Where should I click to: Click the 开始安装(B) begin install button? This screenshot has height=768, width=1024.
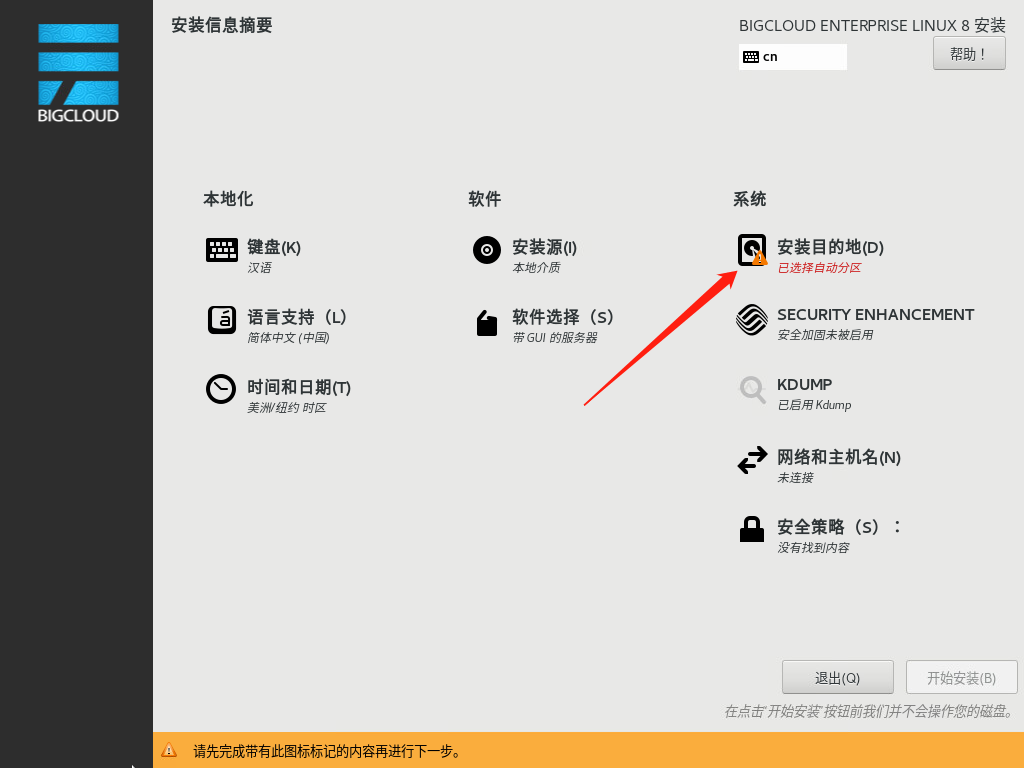961,677
